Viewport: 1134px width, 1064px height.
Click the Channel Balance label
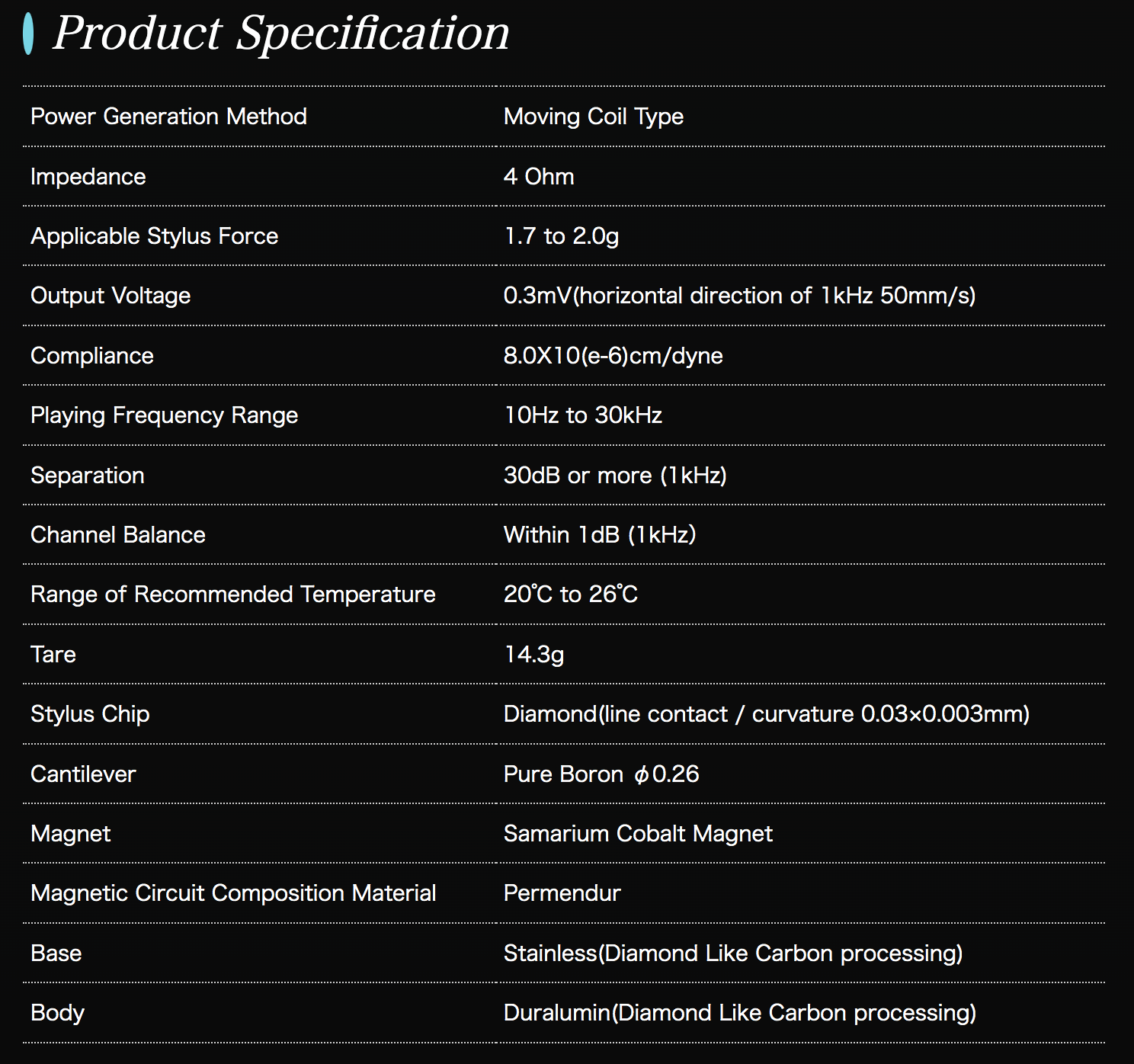coord(117,535)
